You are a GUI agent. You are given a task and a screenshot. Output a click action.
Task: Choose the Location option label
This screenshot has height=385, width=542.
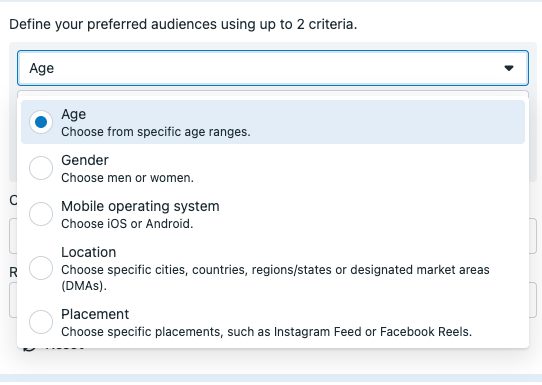[x=88, y=252]
